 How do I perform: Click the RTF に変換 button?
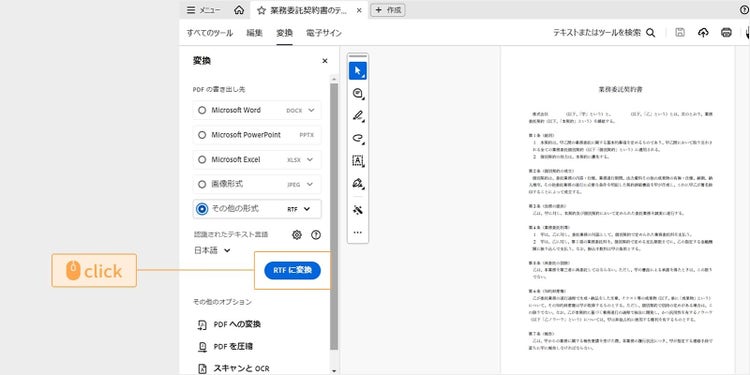[292, 270]
